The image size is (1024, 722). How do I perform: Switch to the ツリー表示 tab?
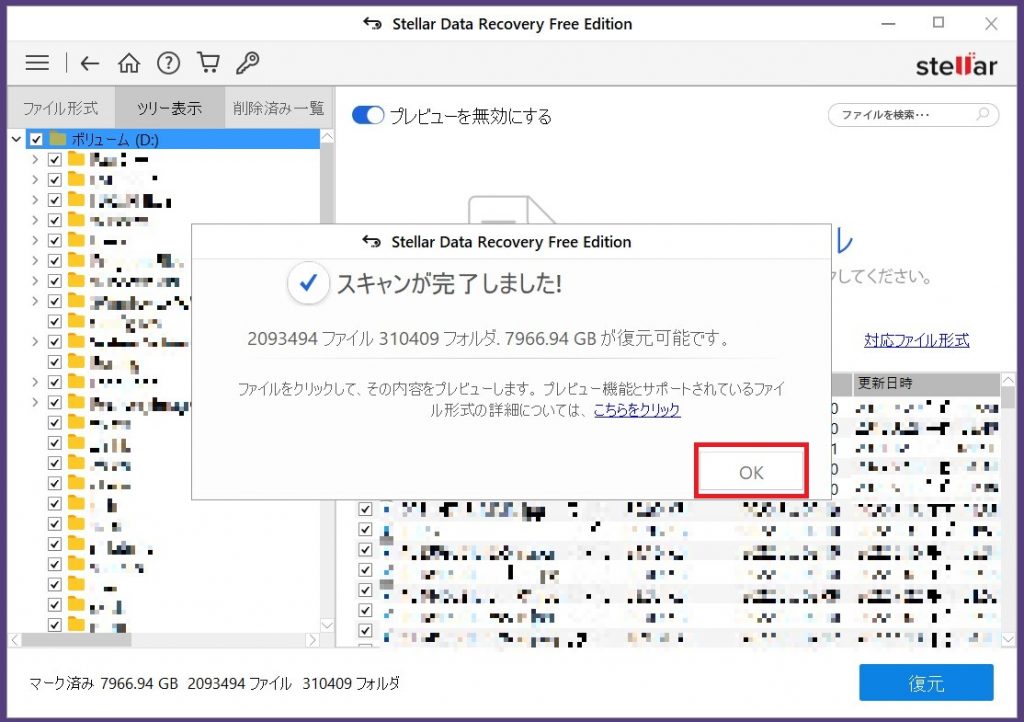[x=170, y=108]
